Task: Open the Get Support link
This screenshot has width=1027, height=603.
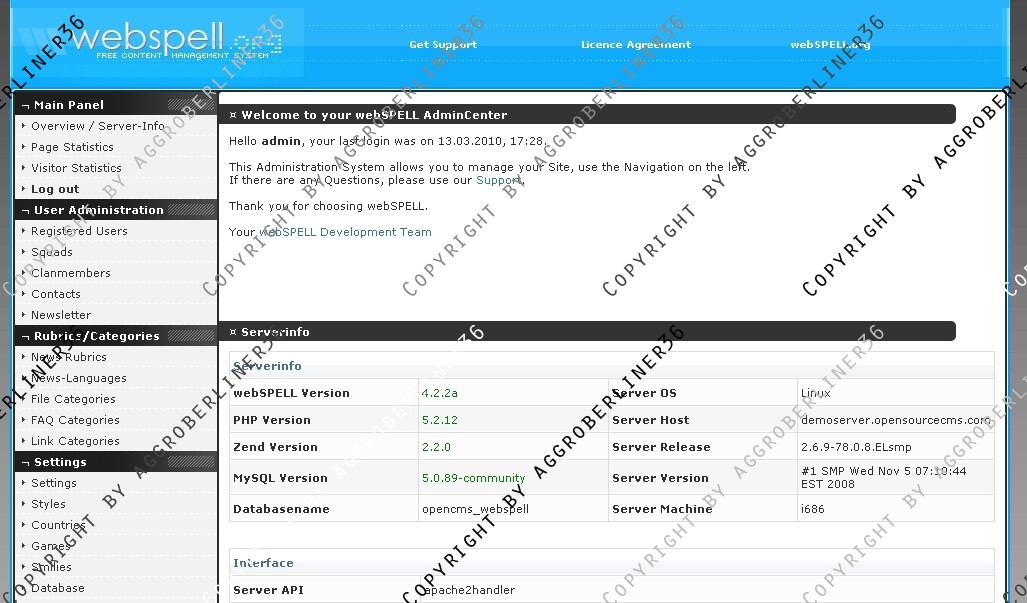Action: point(443,45)
